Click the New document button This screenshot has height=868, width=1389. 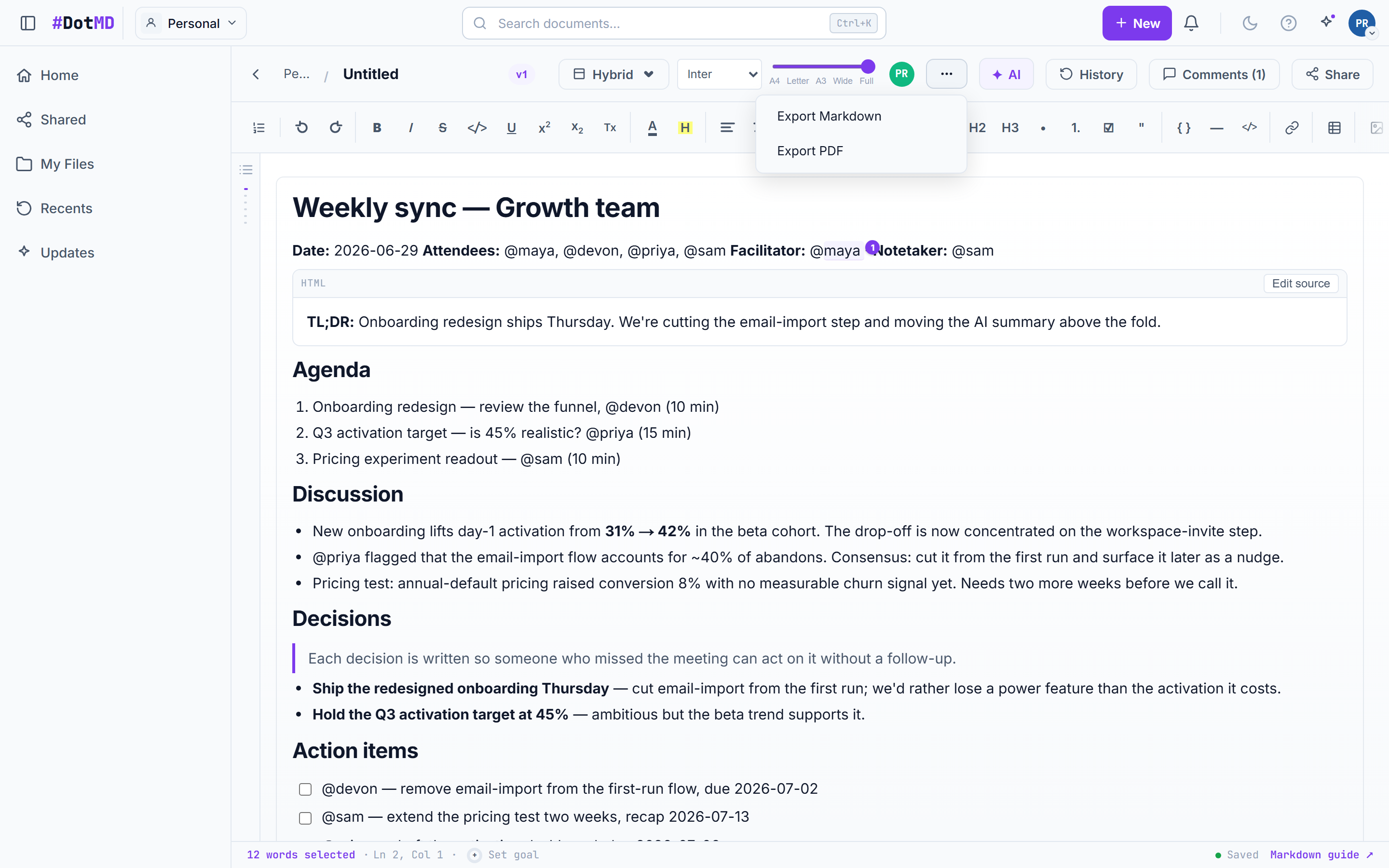[x=1136, y=23]
